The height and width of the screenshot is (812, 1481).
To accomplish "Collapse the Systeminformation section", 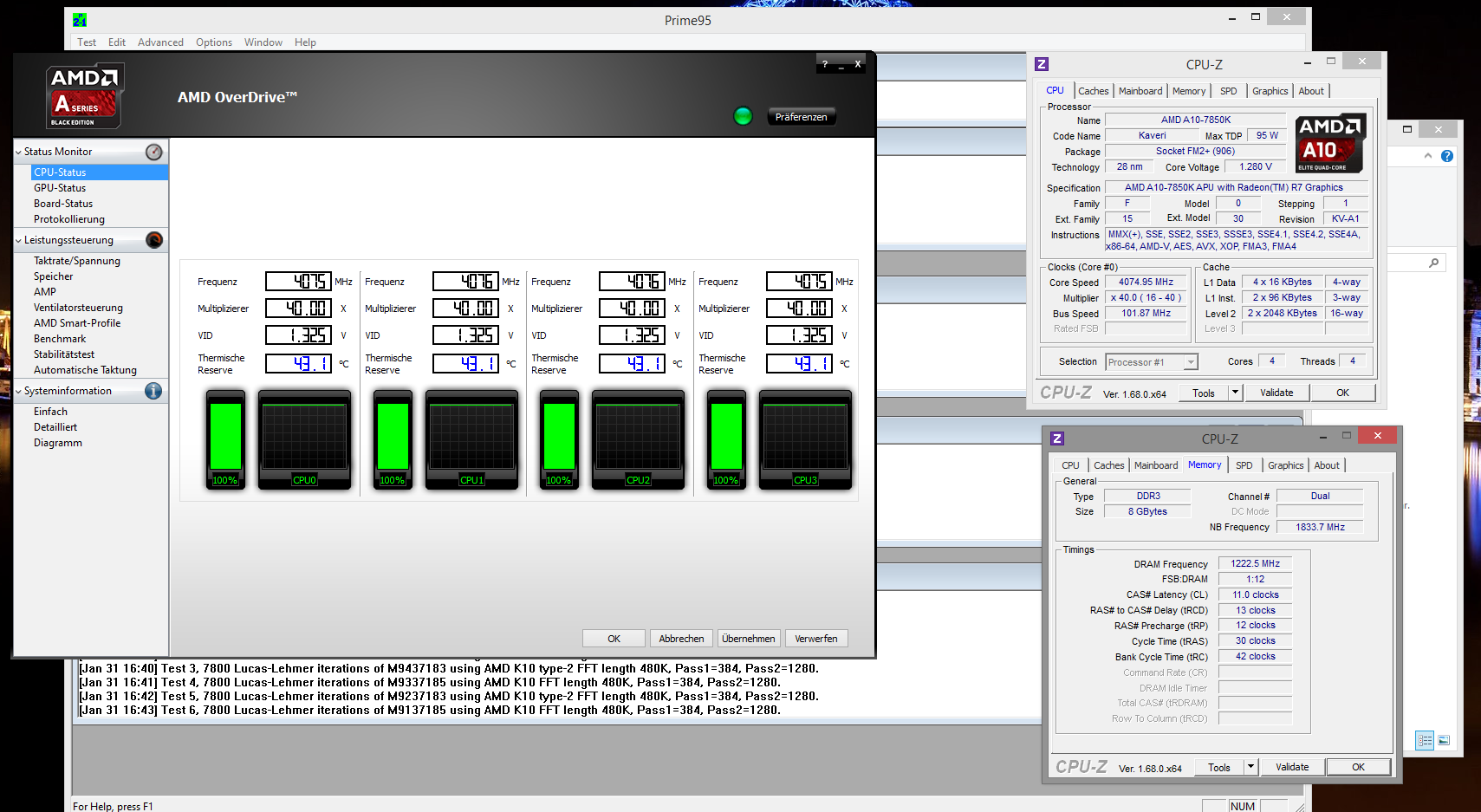I will [x=19, y=391].
